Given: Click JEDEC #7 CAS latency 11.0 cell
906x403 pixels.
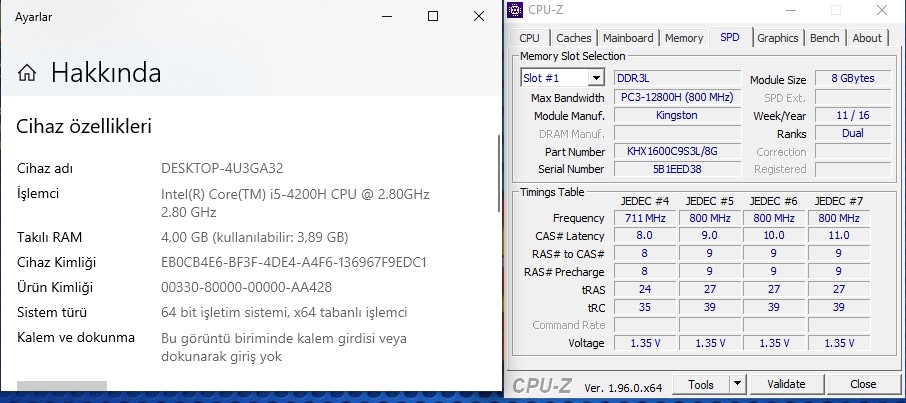Looking at the screenshot, I should tap(839, 235).
